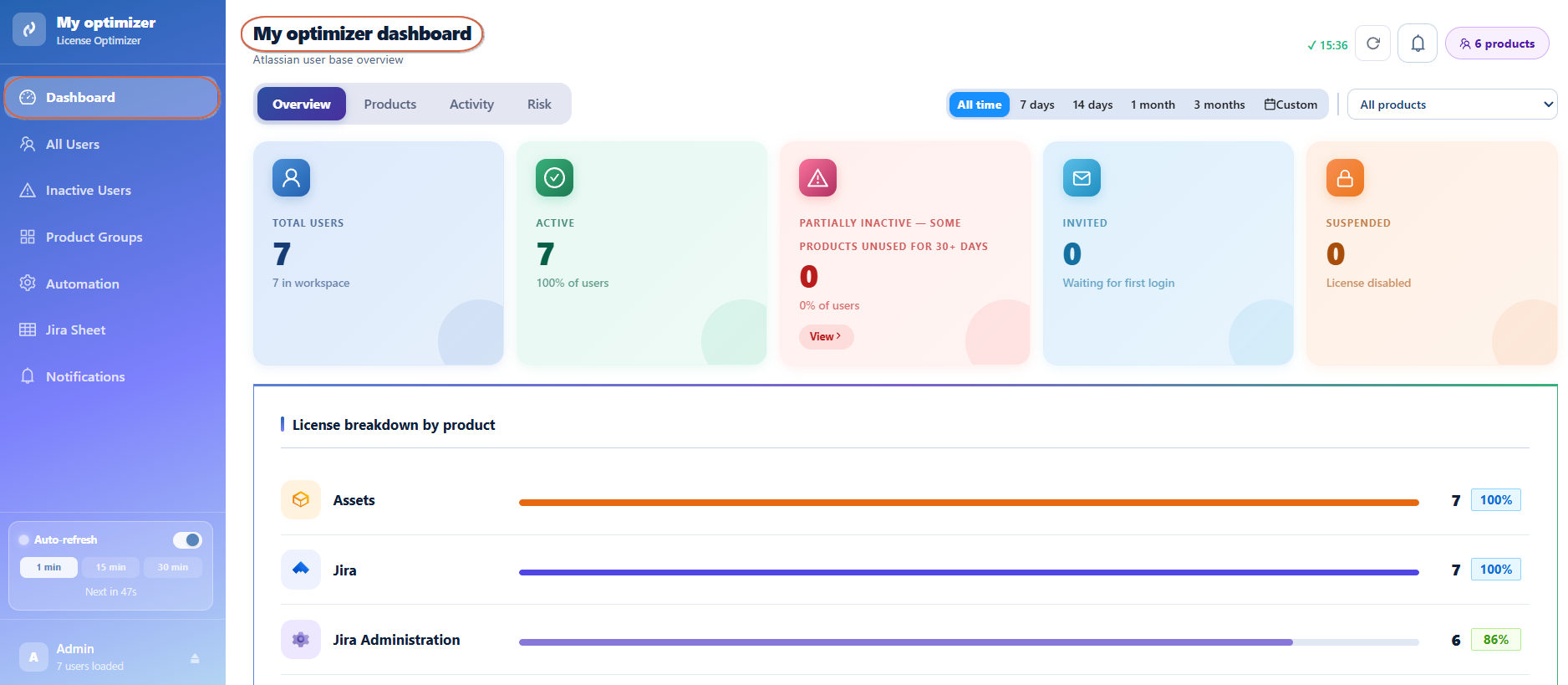
Task: Click the Total Users person icon
Action: click(291, 177)
